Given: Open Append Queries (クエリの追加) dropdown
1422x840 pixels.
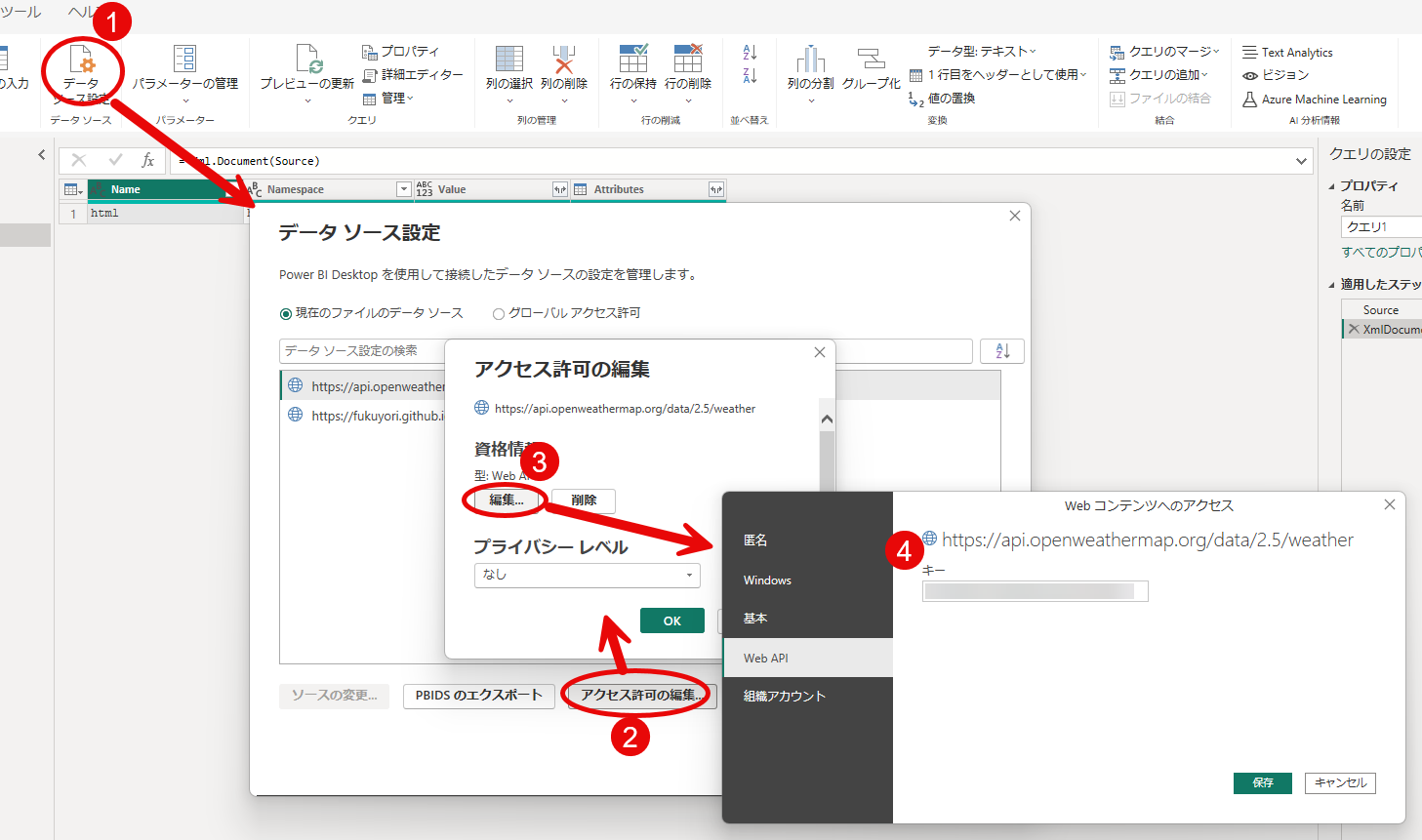Looking at the screenshot, I should (x=1158, y=74).
